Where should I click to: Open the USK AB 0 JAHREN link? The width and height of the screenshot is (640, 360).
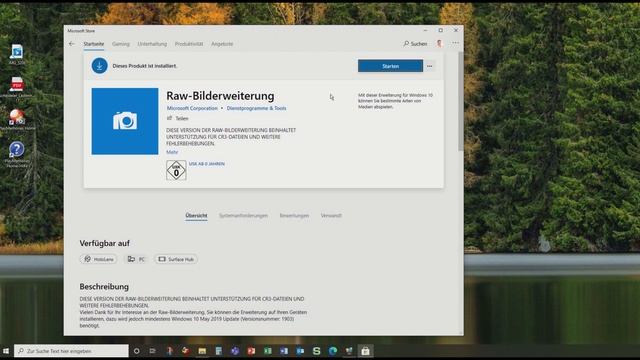[207, 164]
